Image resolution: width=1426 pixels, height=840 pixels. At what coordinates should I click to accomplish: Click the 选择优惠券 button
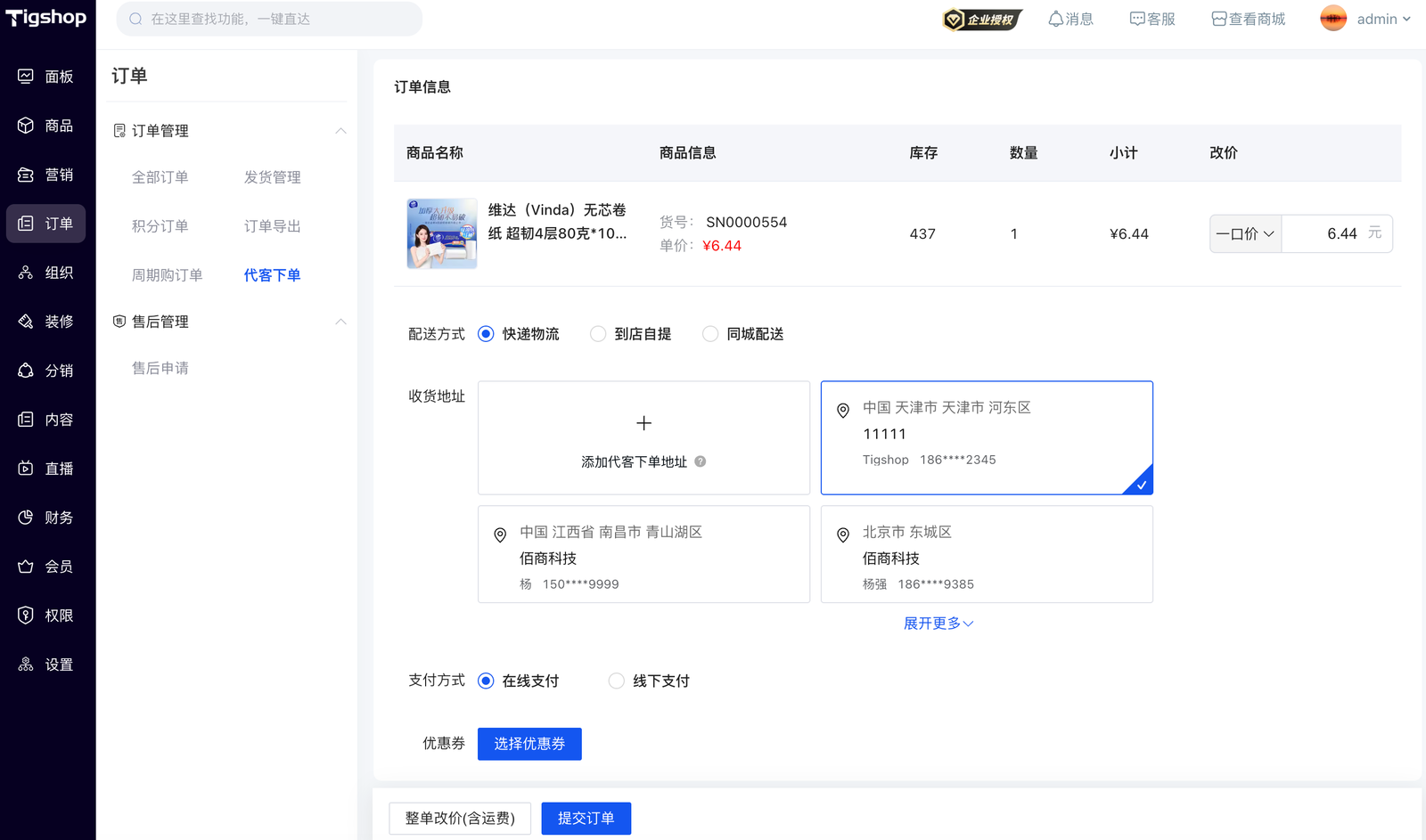click(529, 744)
